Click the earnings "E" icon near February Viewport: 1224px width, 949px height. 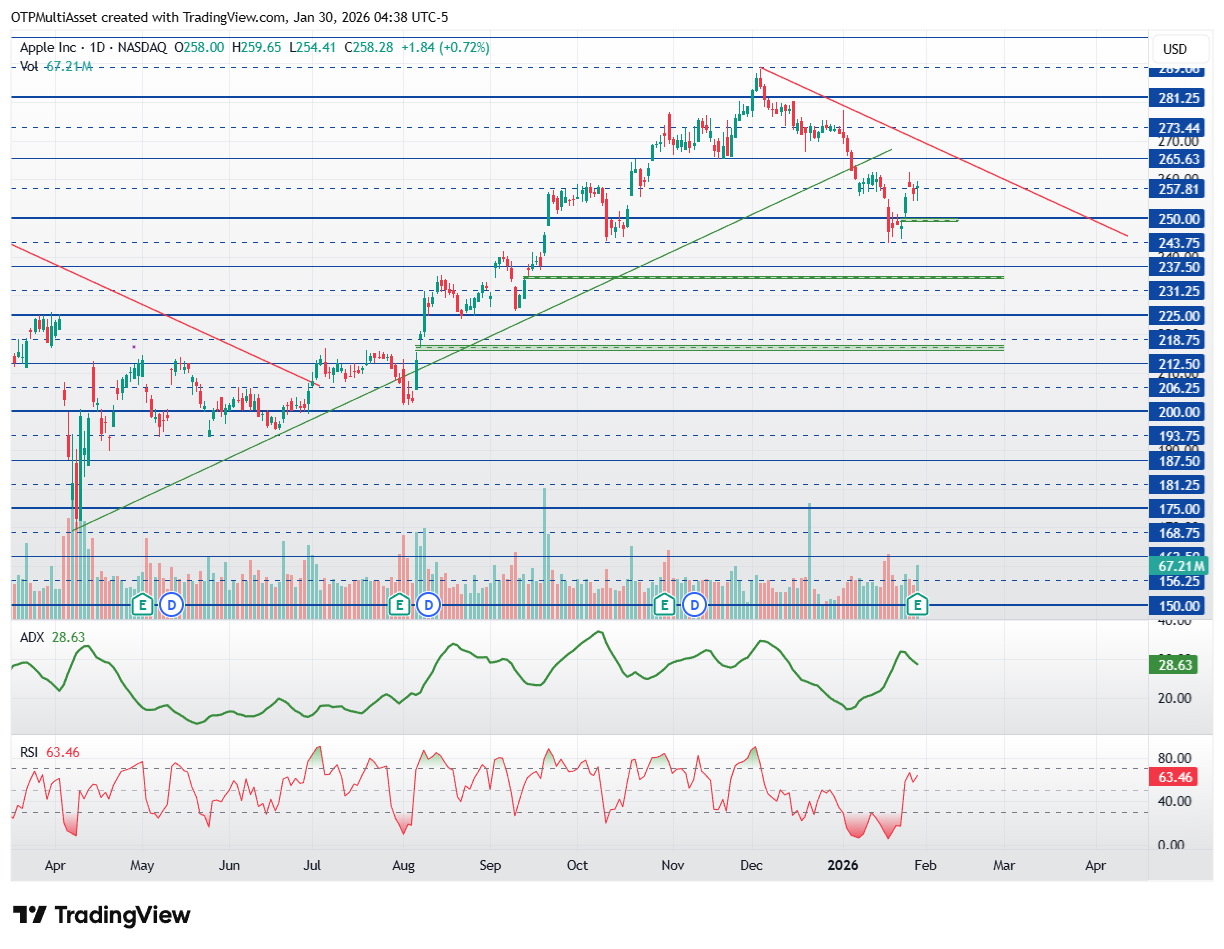tap(916, 604)
